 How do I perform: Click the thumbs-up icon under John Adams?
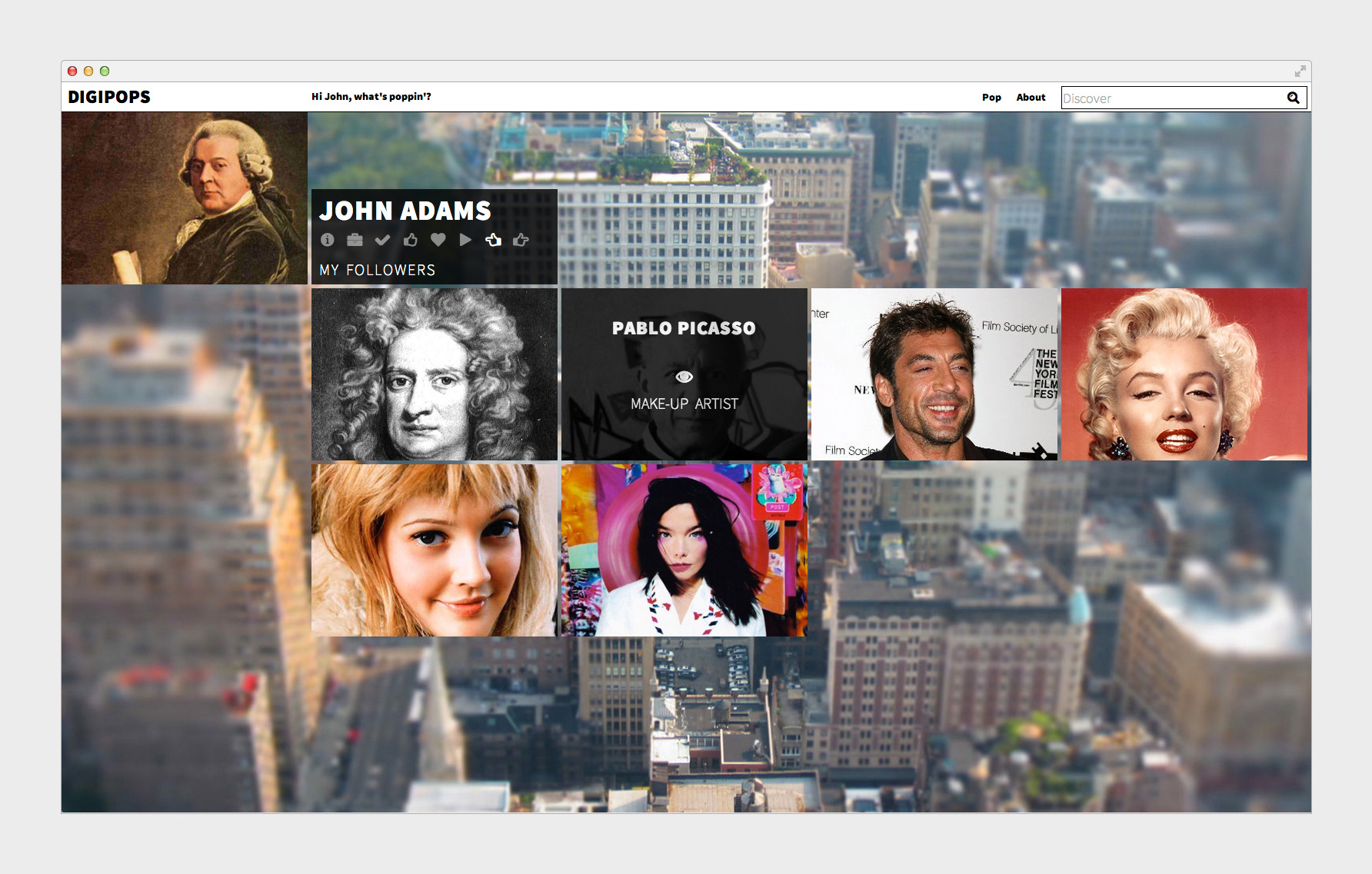[411, 240]
